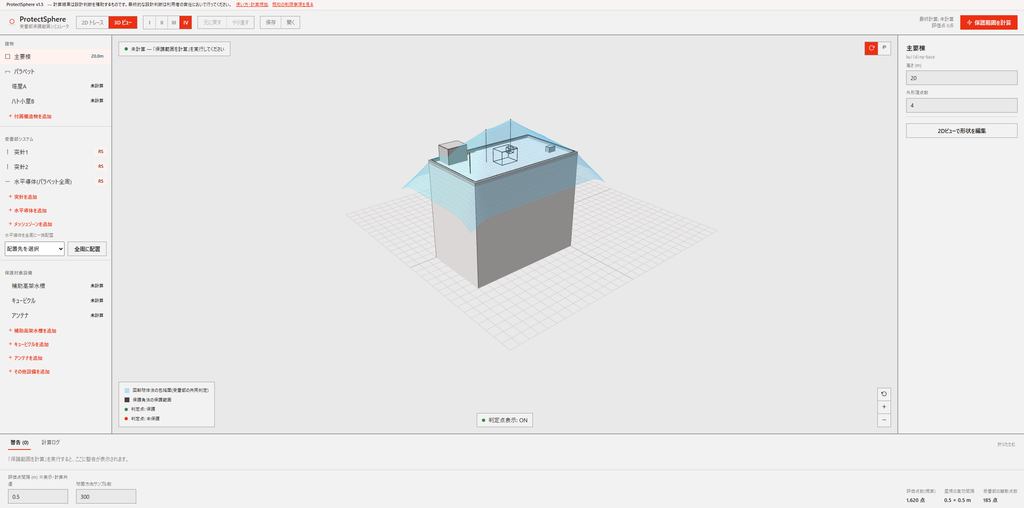Expand the パラペット tree item

coord(56,71)
